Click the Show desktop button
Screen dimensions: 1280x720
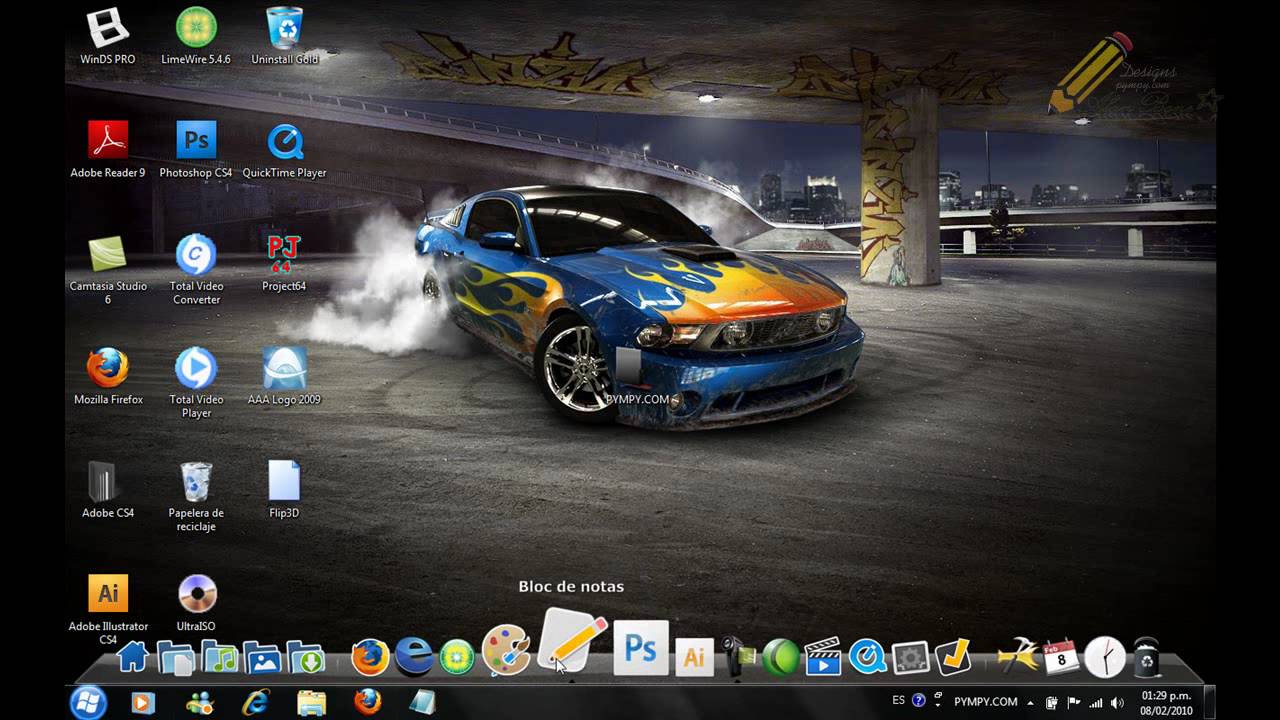pos(1209,703)
